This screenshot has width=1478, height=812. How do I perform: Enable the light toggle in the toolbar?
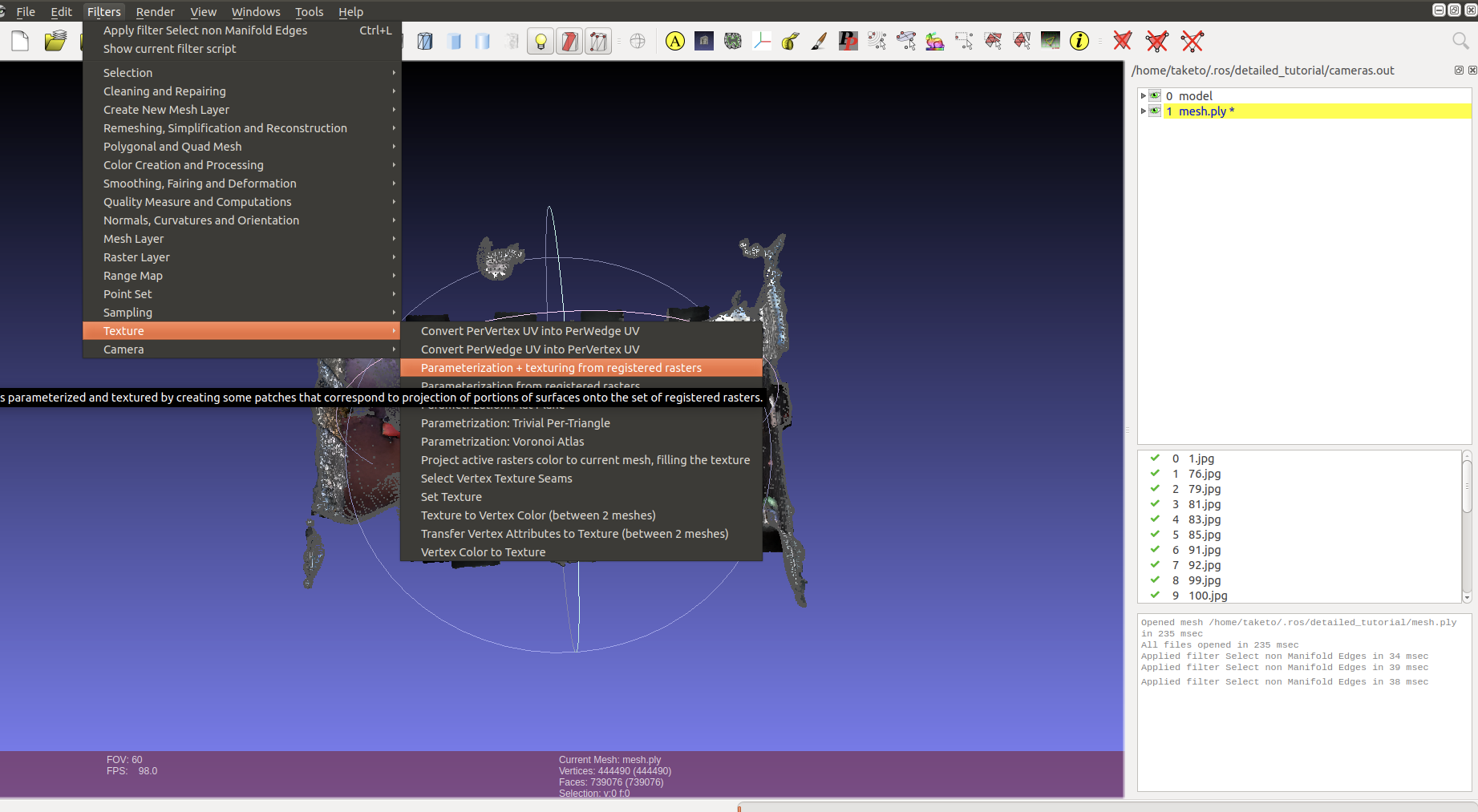point(540,41)
